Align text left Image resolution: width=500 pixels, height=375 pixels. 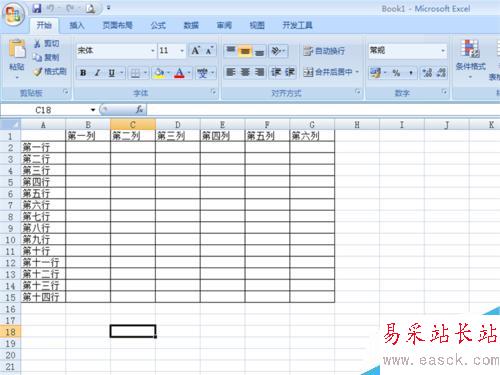tap(231, 72)
